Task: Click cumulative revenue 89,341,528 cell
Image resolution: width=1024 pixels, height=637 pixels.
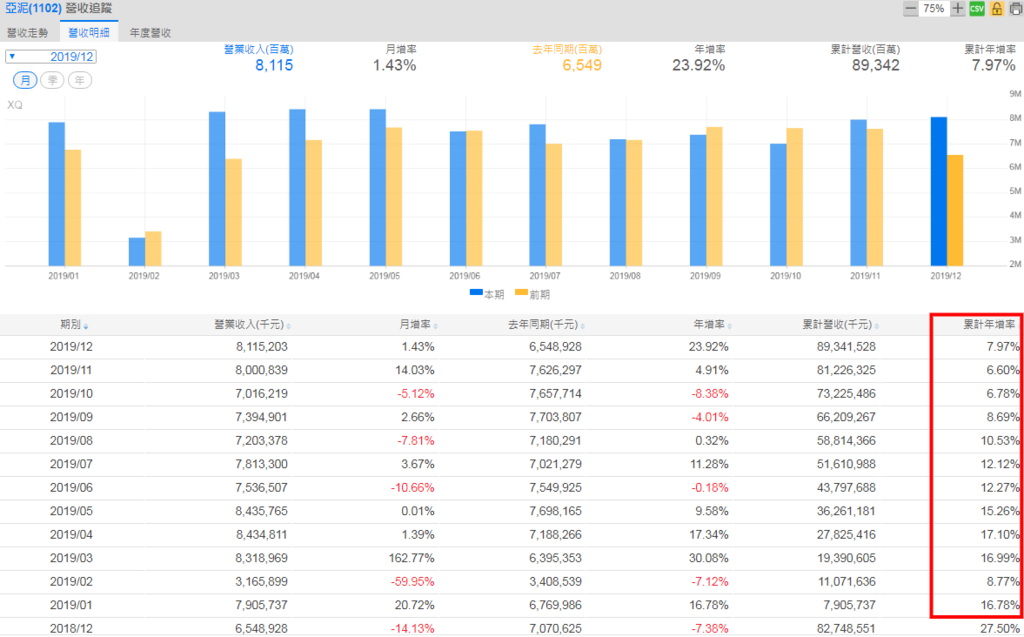Action: point(846,347)
